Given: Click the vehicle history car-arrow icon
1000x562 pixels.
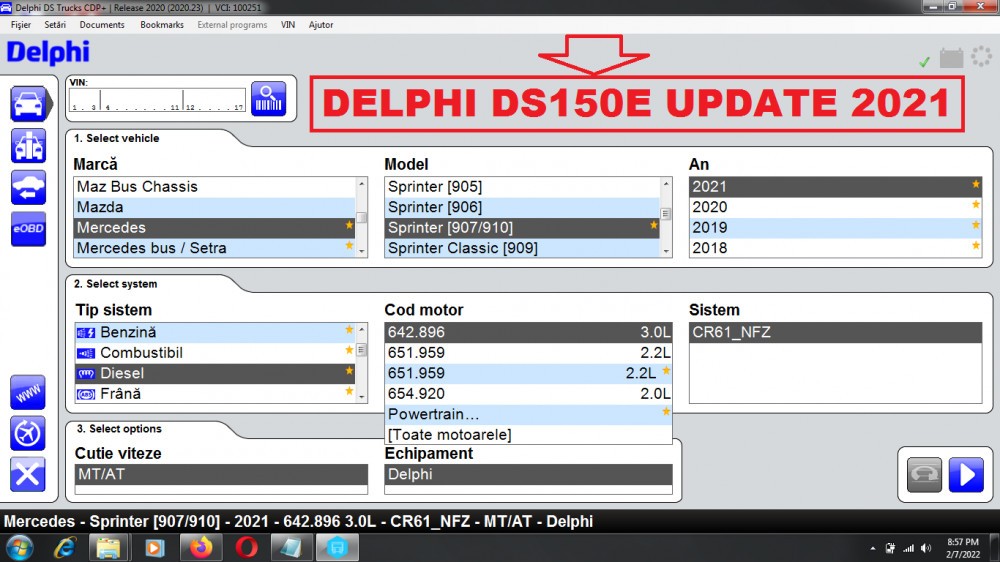Looking at the screenshot, I should click(28, 188).
